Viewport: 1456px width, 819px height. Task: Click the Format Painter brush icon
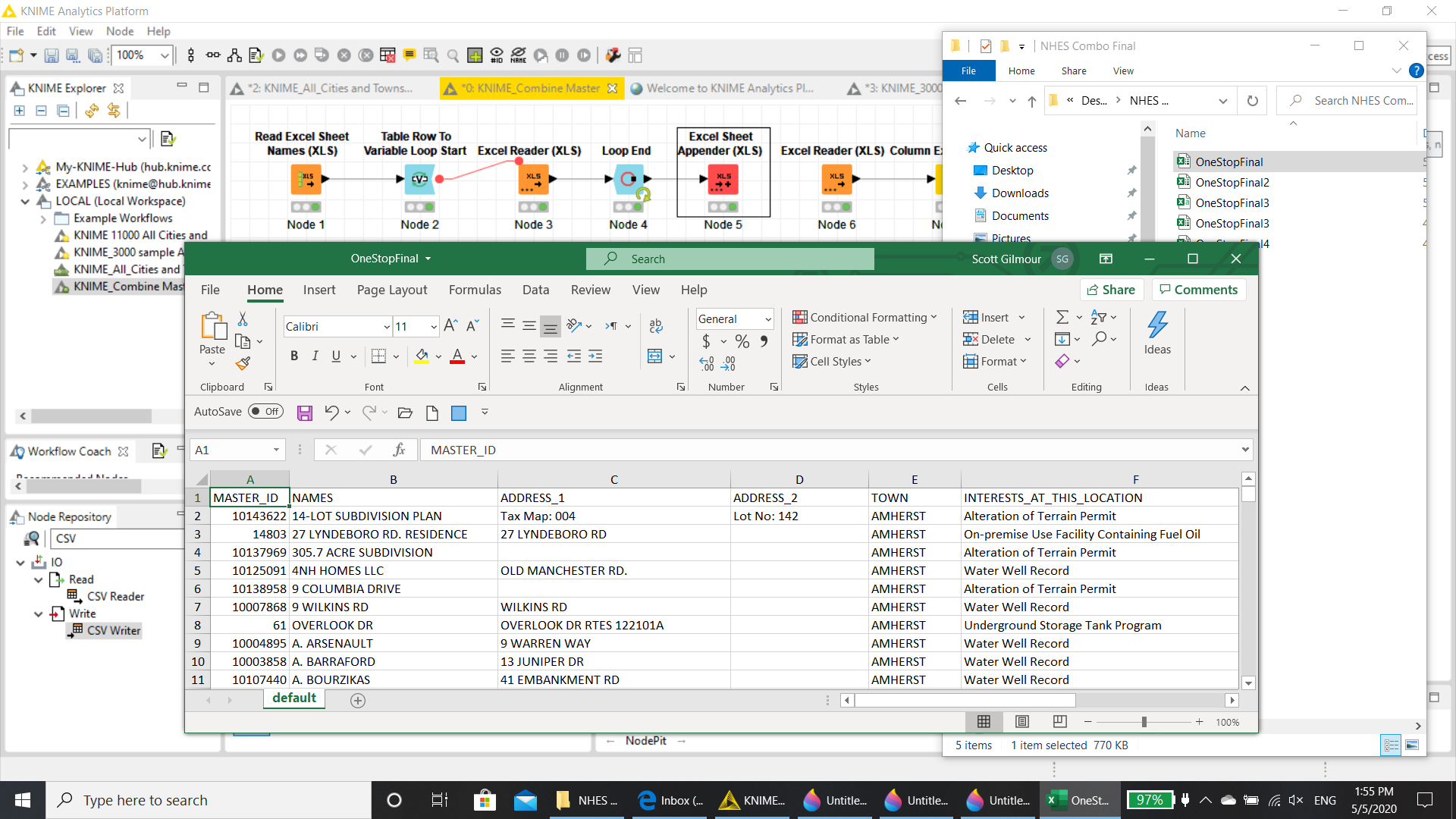[x=243, y=364]
